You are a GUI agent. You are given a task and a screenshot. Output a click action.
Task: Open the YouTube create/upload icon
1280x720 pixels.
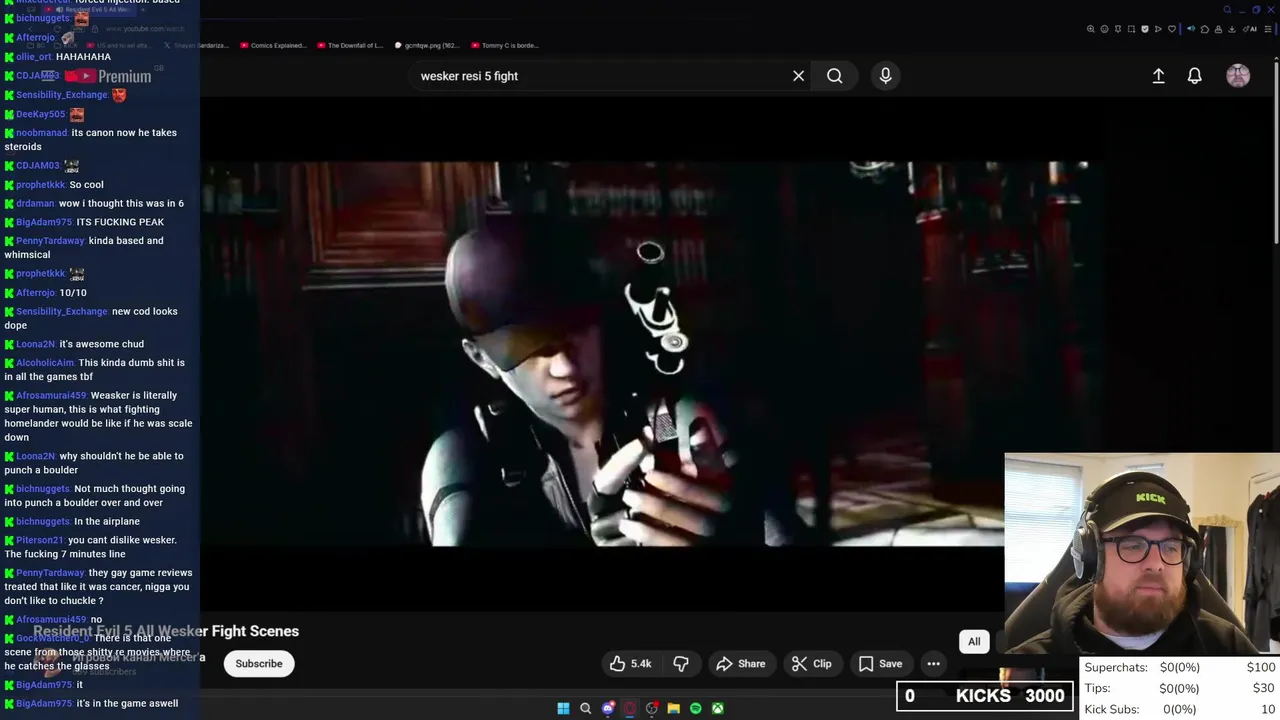click(1158, 76)
